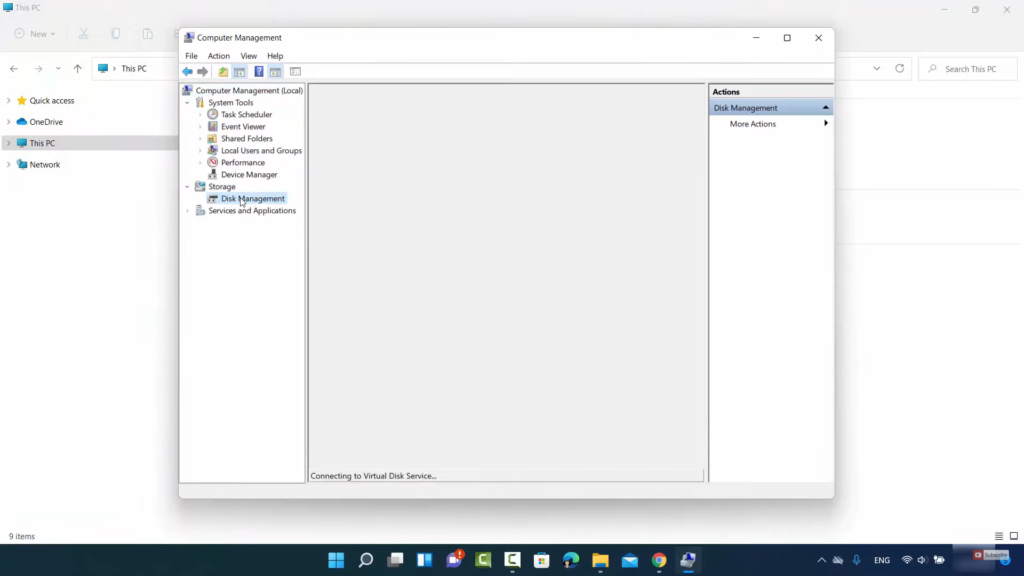This screenshot has width=1024, height=576.
Task: Click the blue Help toolbar icon
Action: point(258,72)
